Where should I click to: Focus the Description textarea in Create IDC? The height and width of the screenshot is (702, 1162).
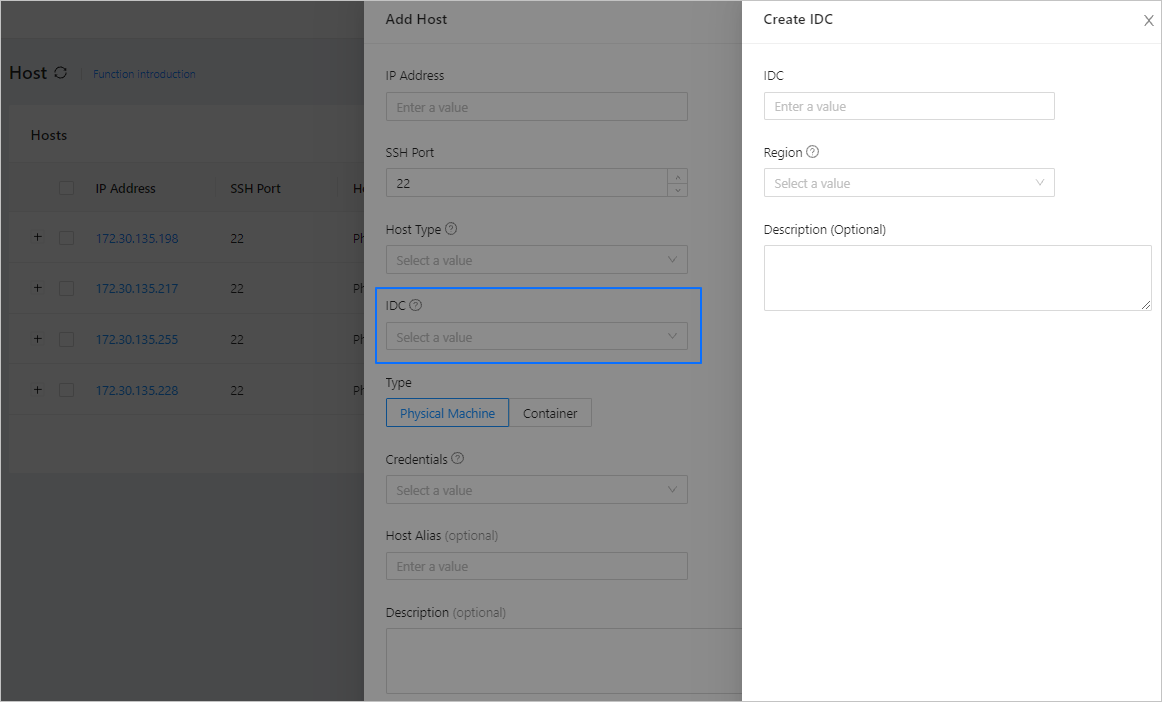[x=957, y=278]
